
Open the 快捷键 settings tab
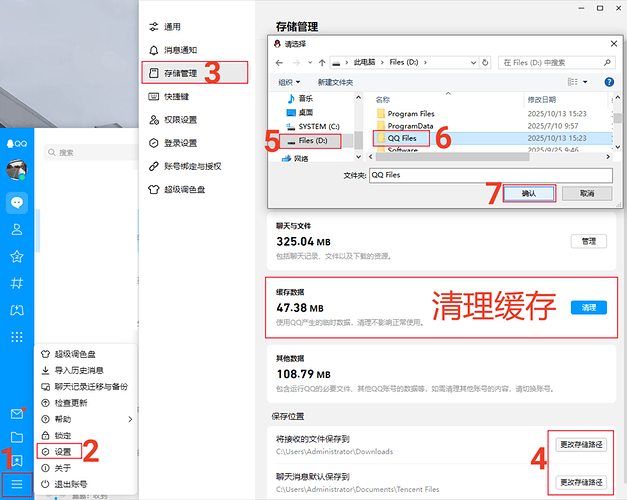pyautogui.click(x=195, y=96)
